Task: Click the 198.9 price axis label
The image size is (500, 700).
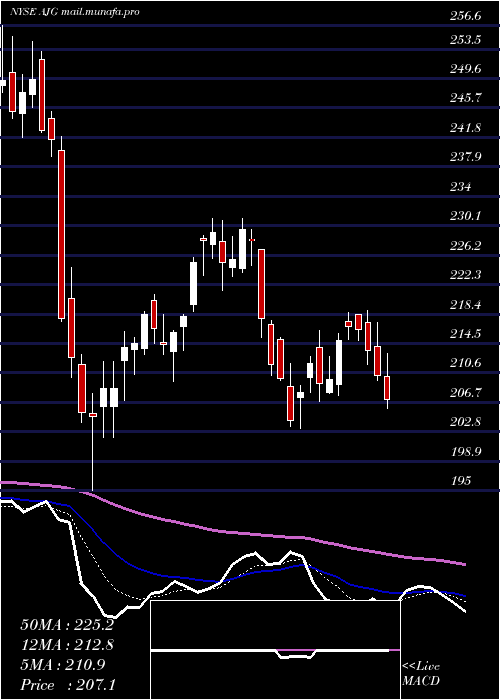Action: pos(466,451)
